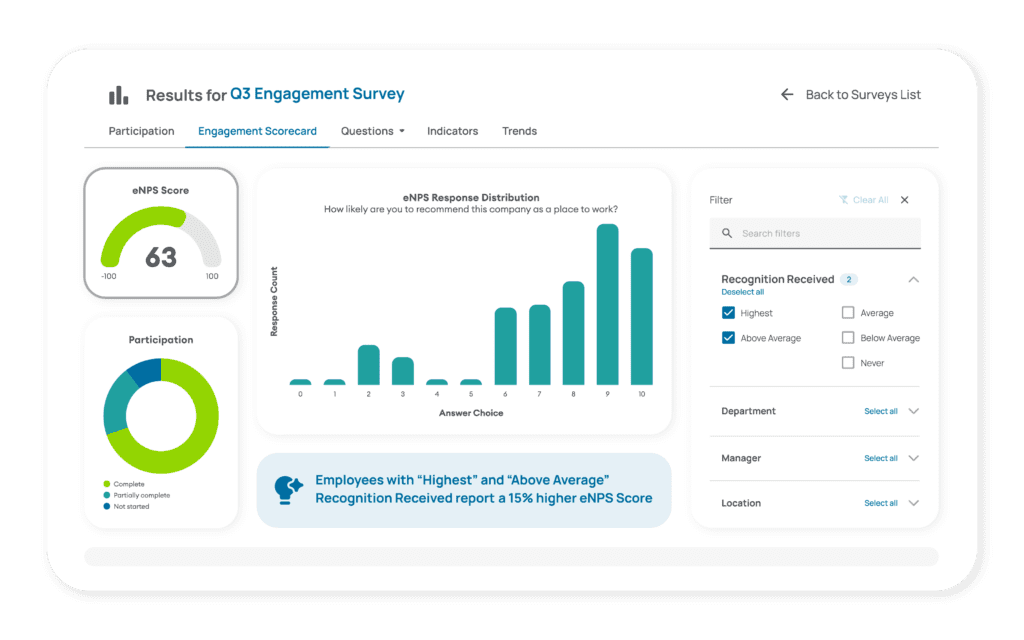This screenshot has height=640, width=1024.
Task: Click the Participation donut chart
Action: (160, 415)
